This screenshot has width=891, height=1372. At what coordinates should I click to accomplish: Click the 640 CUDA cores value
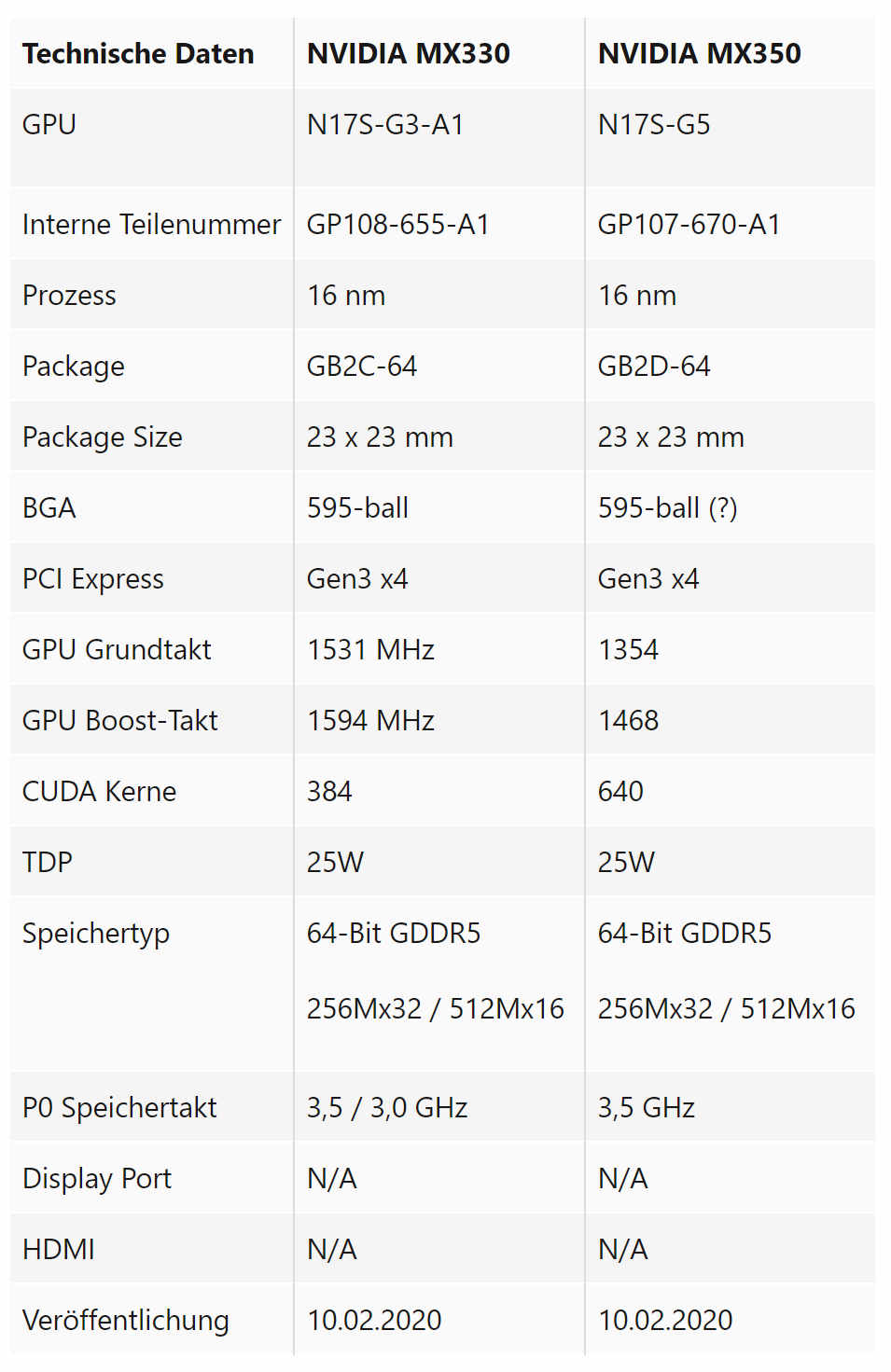coord(620,792)
